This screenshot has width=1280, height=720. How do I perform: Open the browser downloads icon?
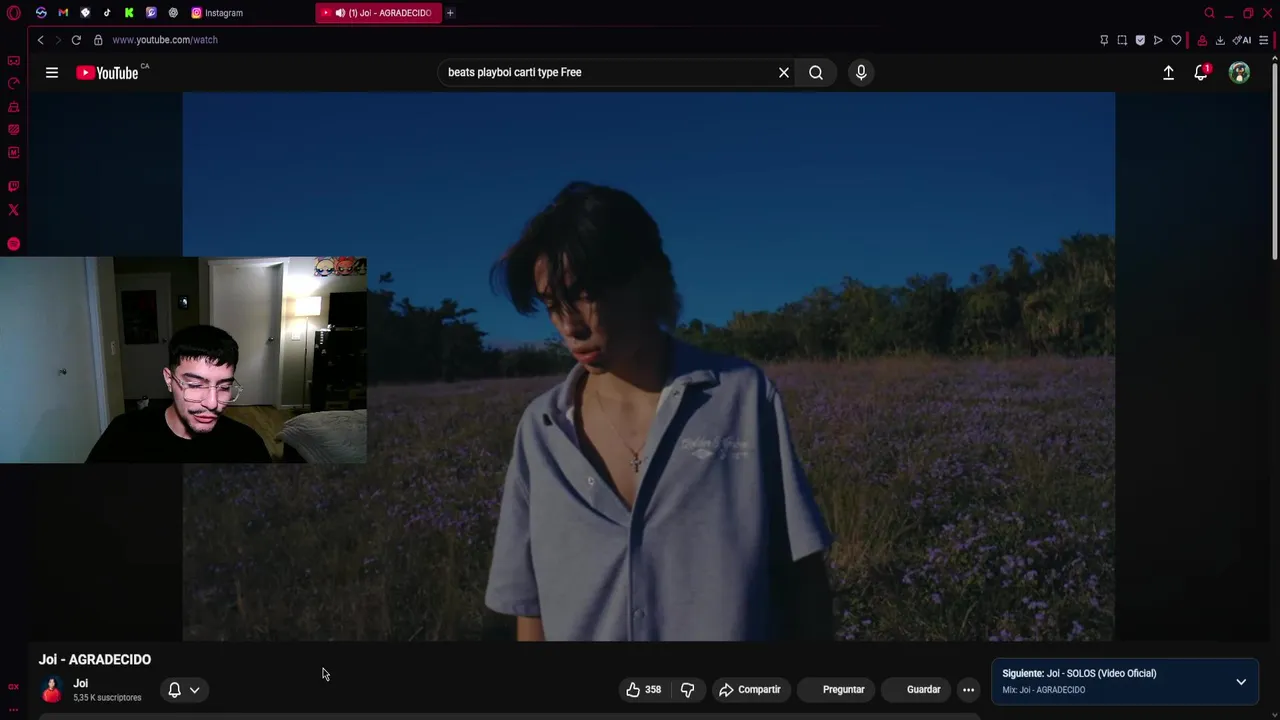click(1220, 40)
